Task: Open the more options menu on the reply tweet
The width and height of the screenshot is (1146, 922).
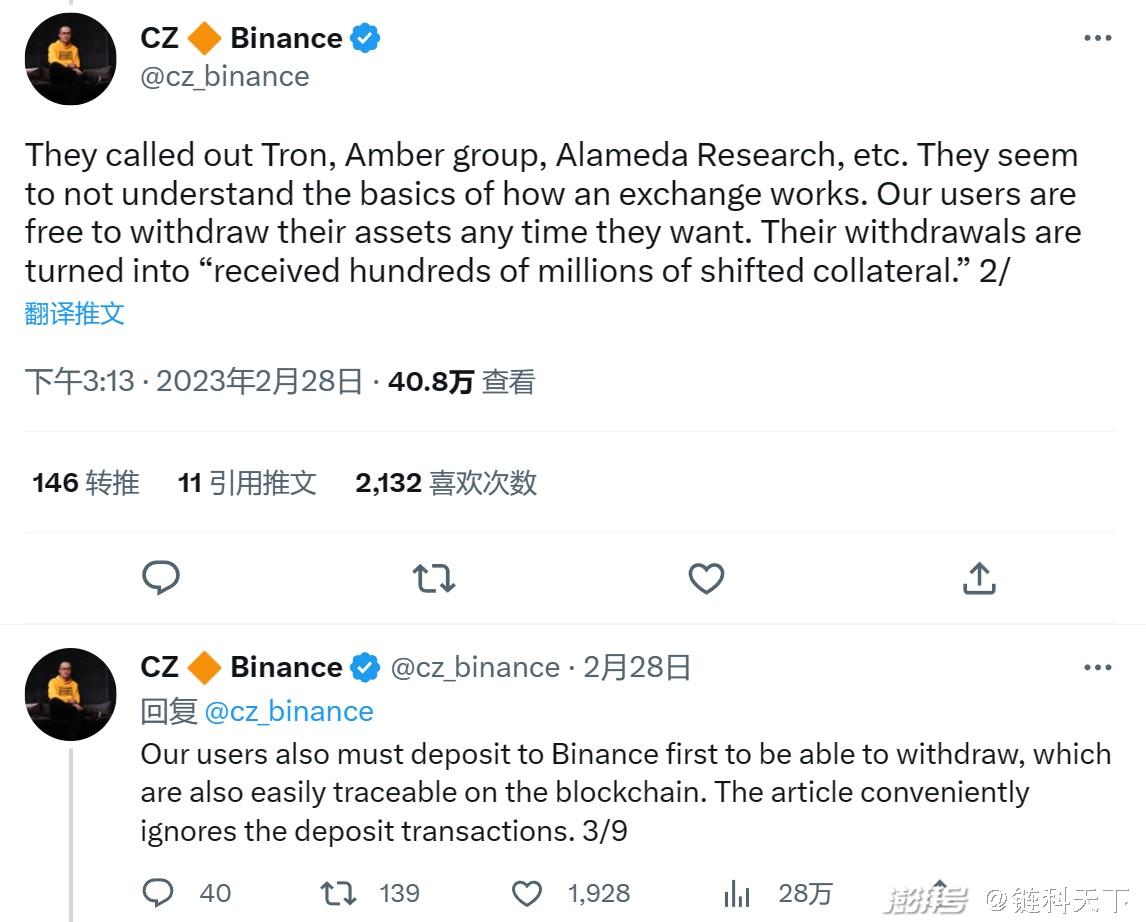Action: tap(1098, 666)
